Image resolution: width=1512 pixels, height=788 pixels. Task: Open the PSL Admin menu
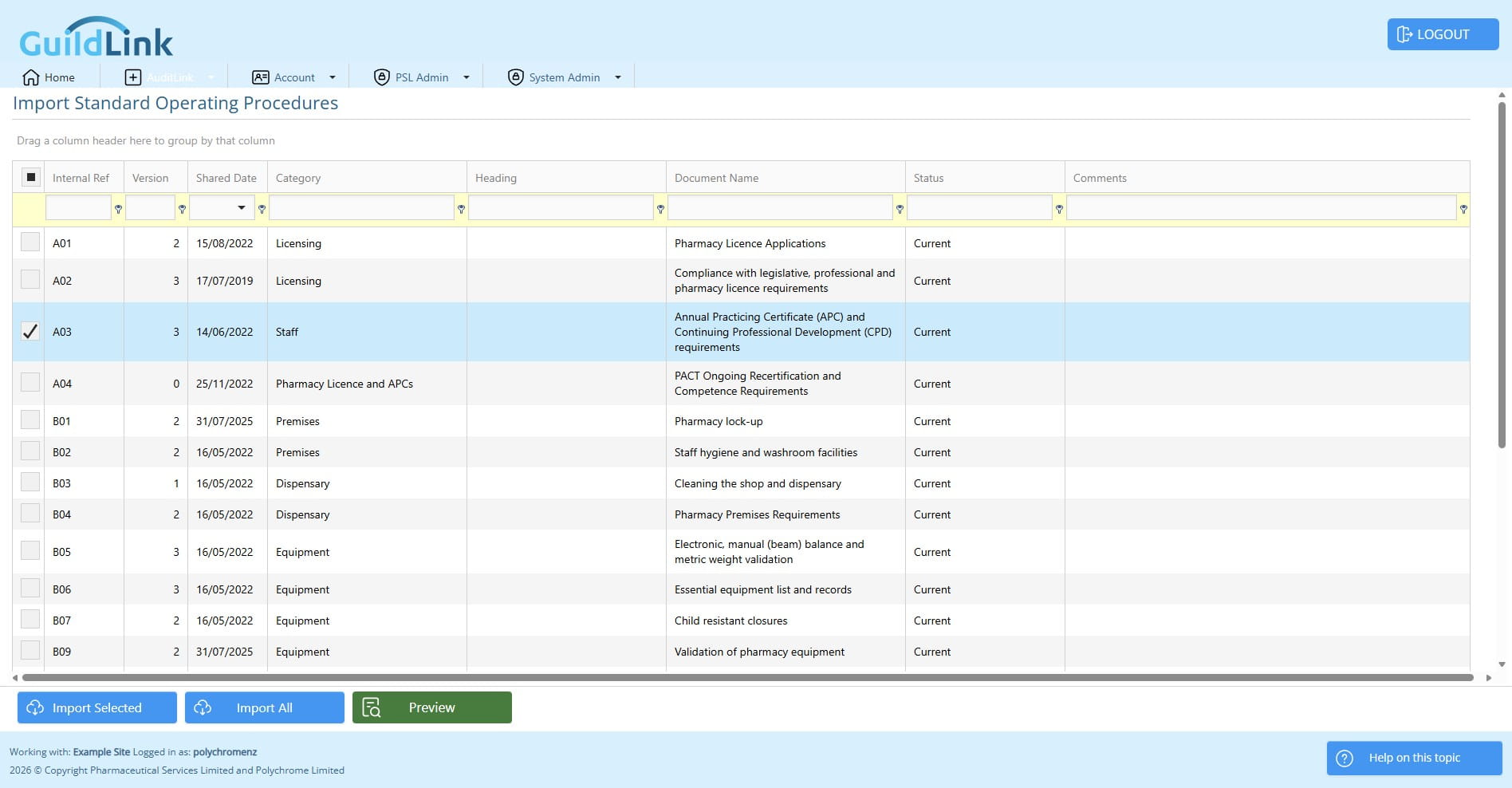422,77
